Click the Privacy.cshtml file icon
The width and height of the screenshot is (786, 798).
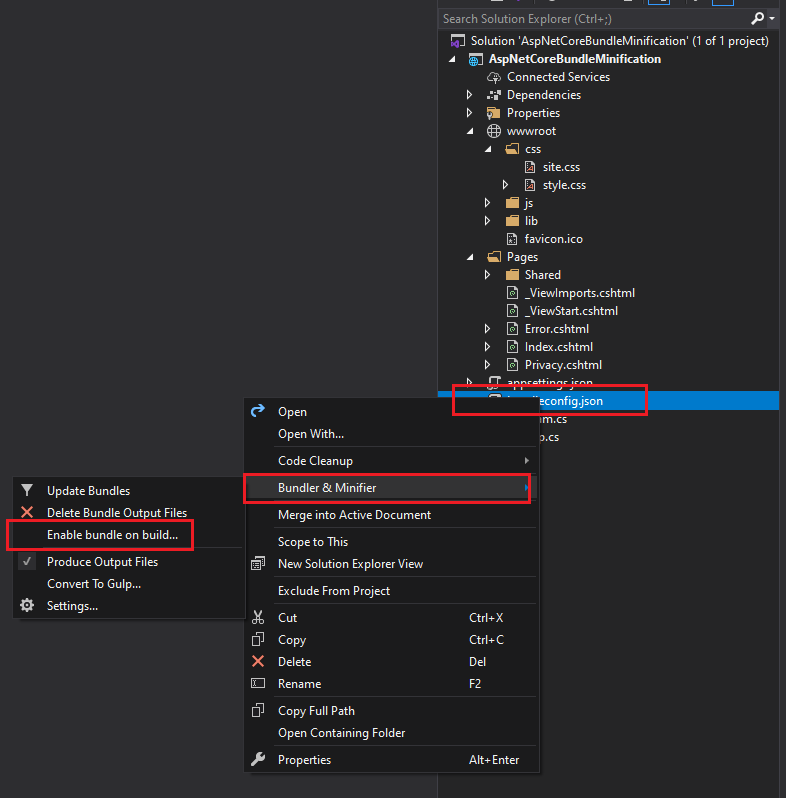coord(512,365)
